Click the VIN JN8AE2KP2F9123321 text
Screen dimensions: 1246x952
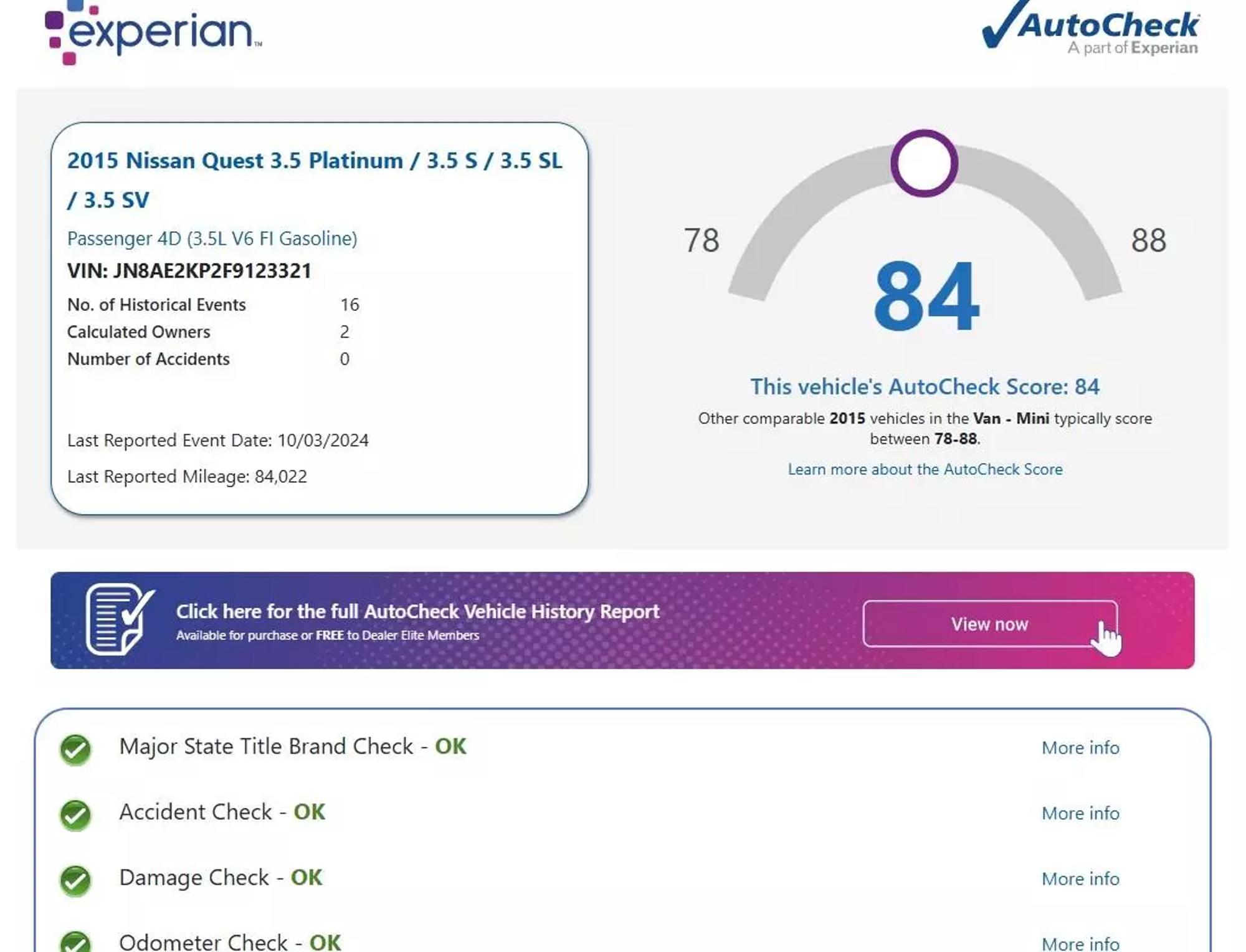189,271
